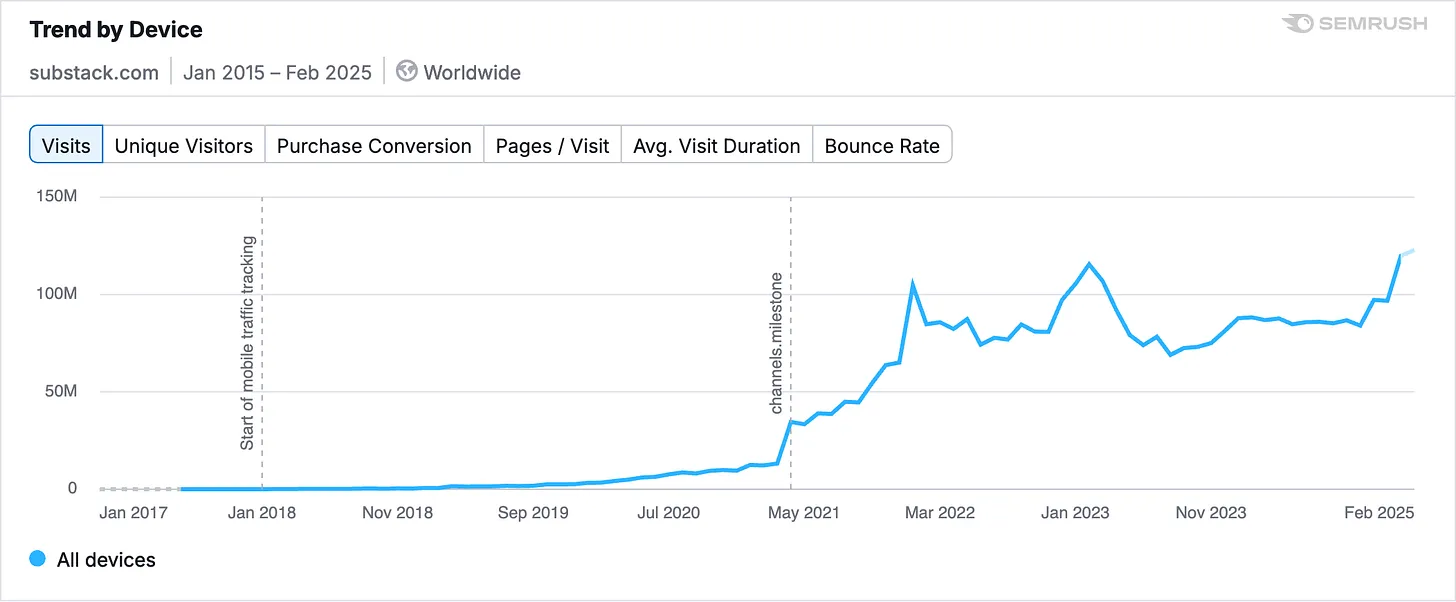This screenshot has width=1456, height=602.
Task: Switch to the Unique Visitors tab
Action: coord(183,145)
